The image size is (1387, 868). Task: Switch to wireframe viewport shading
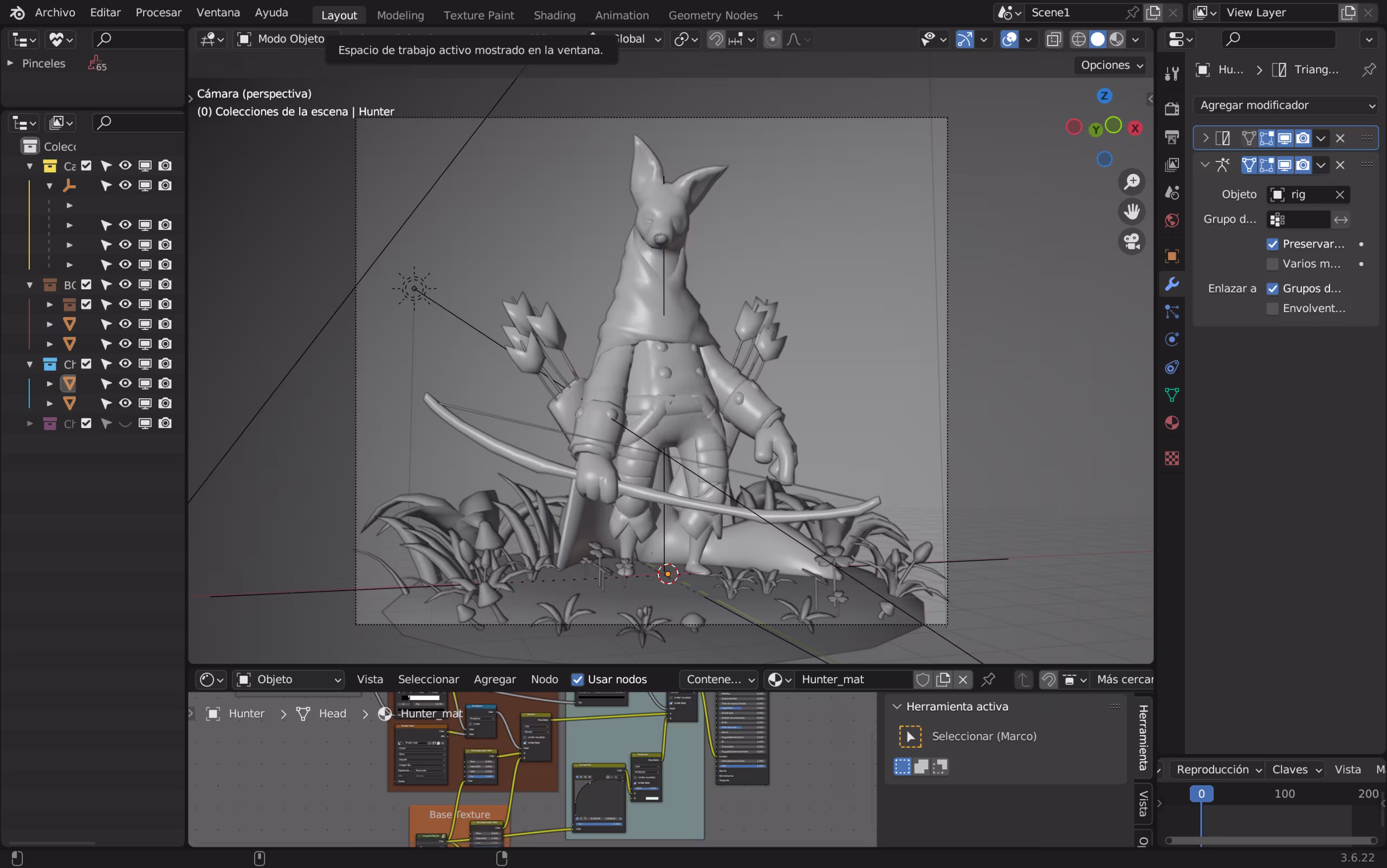point(1078,39)
